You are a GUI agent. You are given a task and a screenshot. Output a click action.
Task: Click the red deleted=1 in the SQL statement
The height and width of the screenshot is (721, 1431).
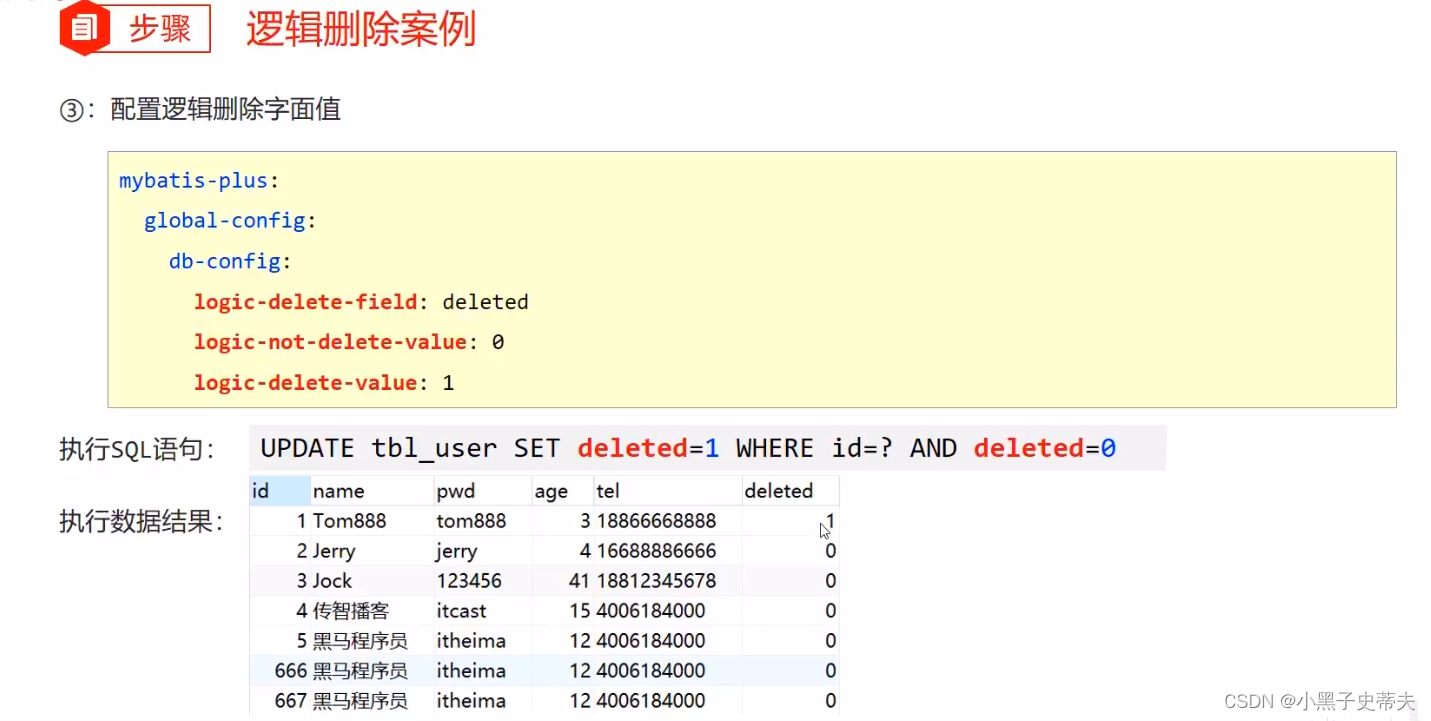pyautogui.click(x=648, y=448)
